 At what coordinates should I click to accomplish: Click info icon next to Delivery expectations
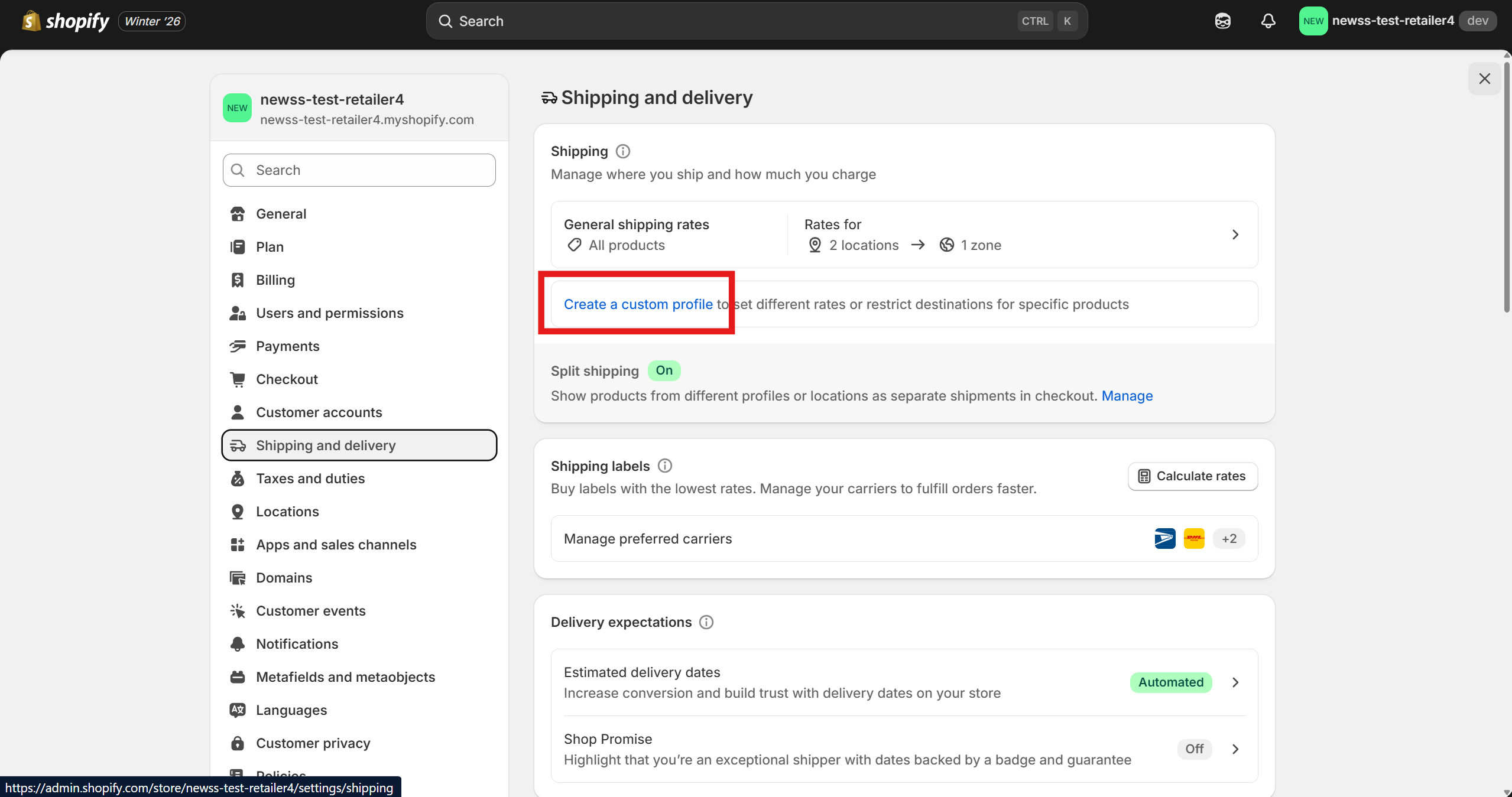(x=706, y=622)
